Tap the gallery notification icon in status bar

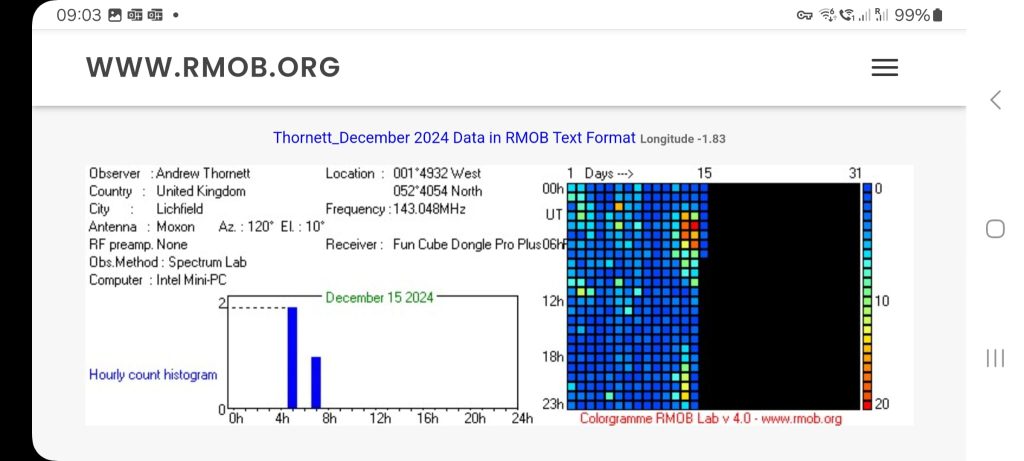(115, 15)
